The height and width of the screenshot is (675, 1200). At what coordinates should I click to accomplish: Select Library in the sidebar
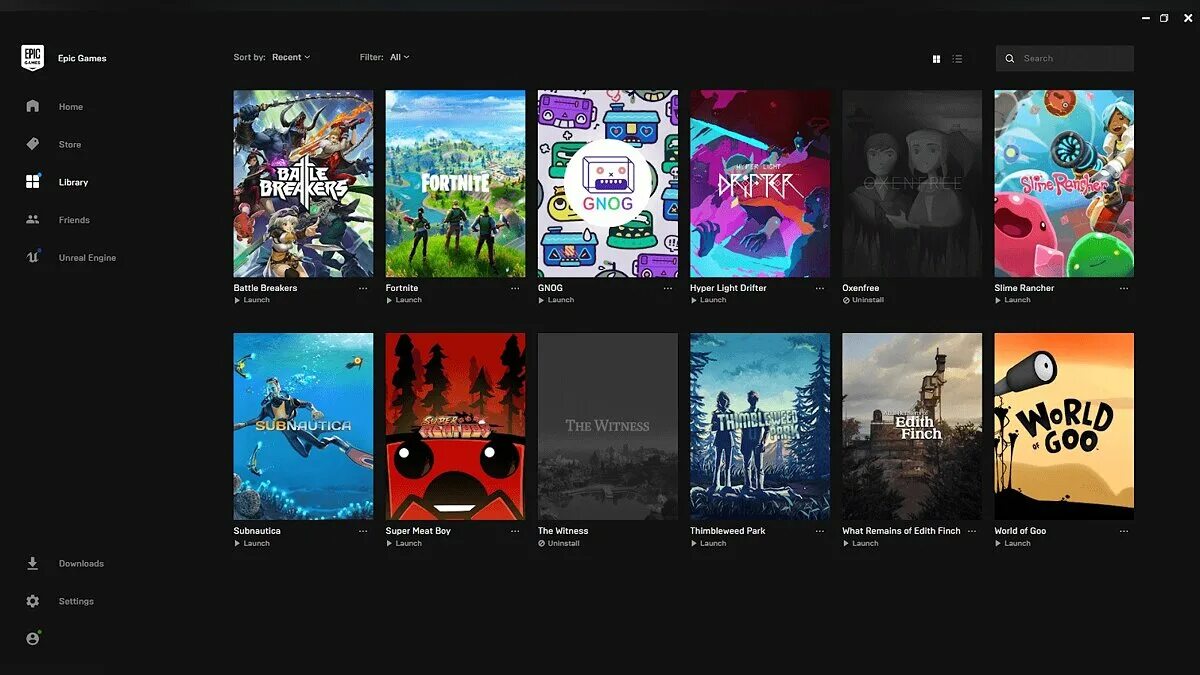(x=73, y=182)
